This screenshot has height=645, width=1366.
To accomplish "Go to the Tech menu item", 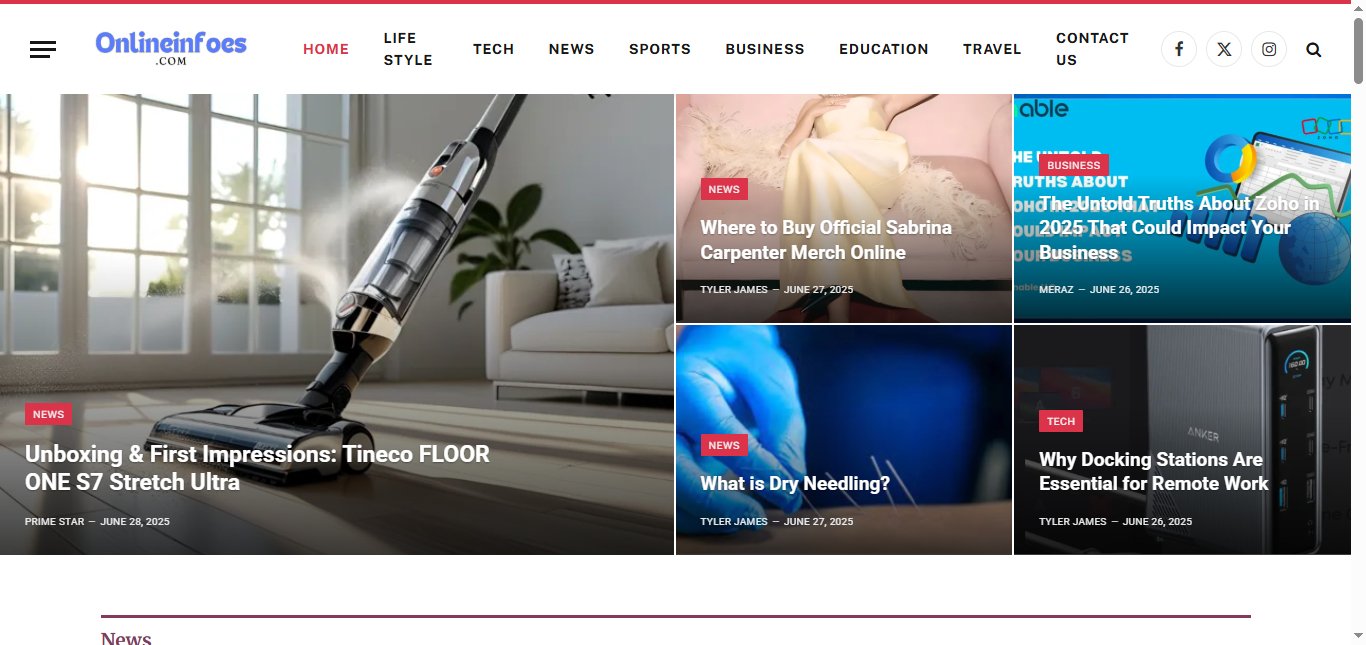I will 493,49.
